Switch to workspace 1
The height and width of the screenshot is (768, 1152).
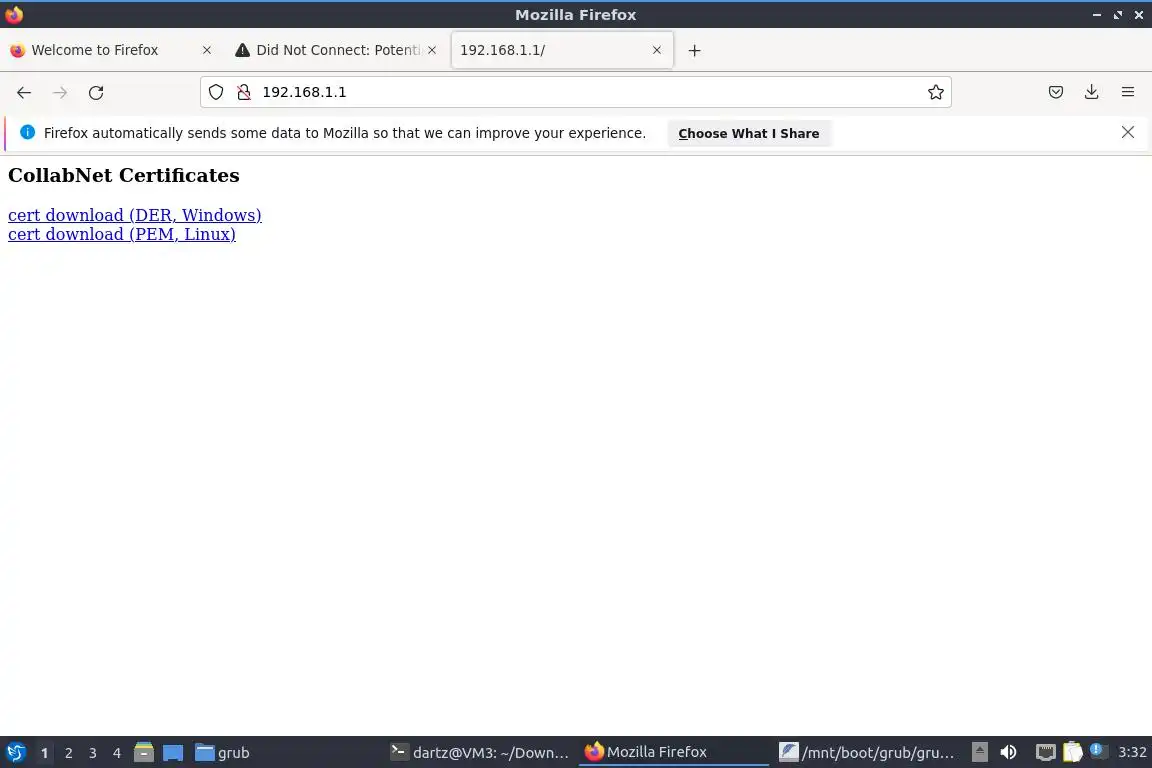[45, 753]
